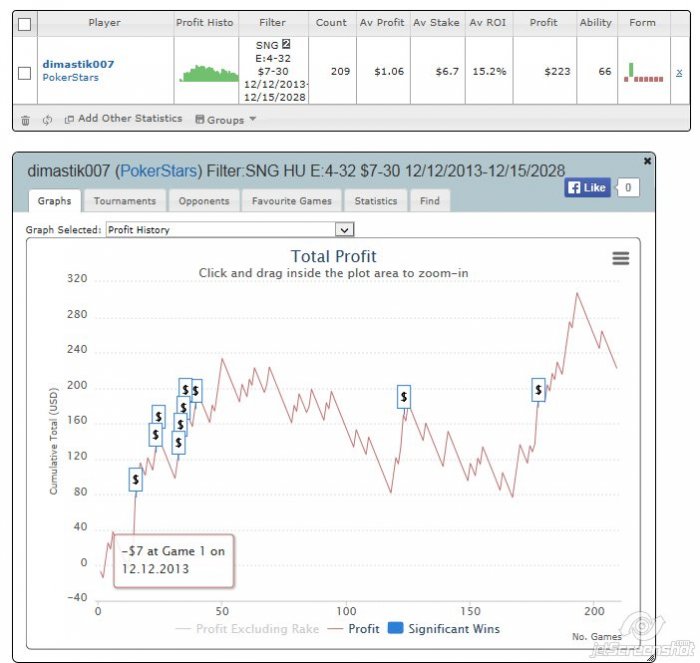
Task: Click the Av Stake value $6.7
Action: coord(447,71)
